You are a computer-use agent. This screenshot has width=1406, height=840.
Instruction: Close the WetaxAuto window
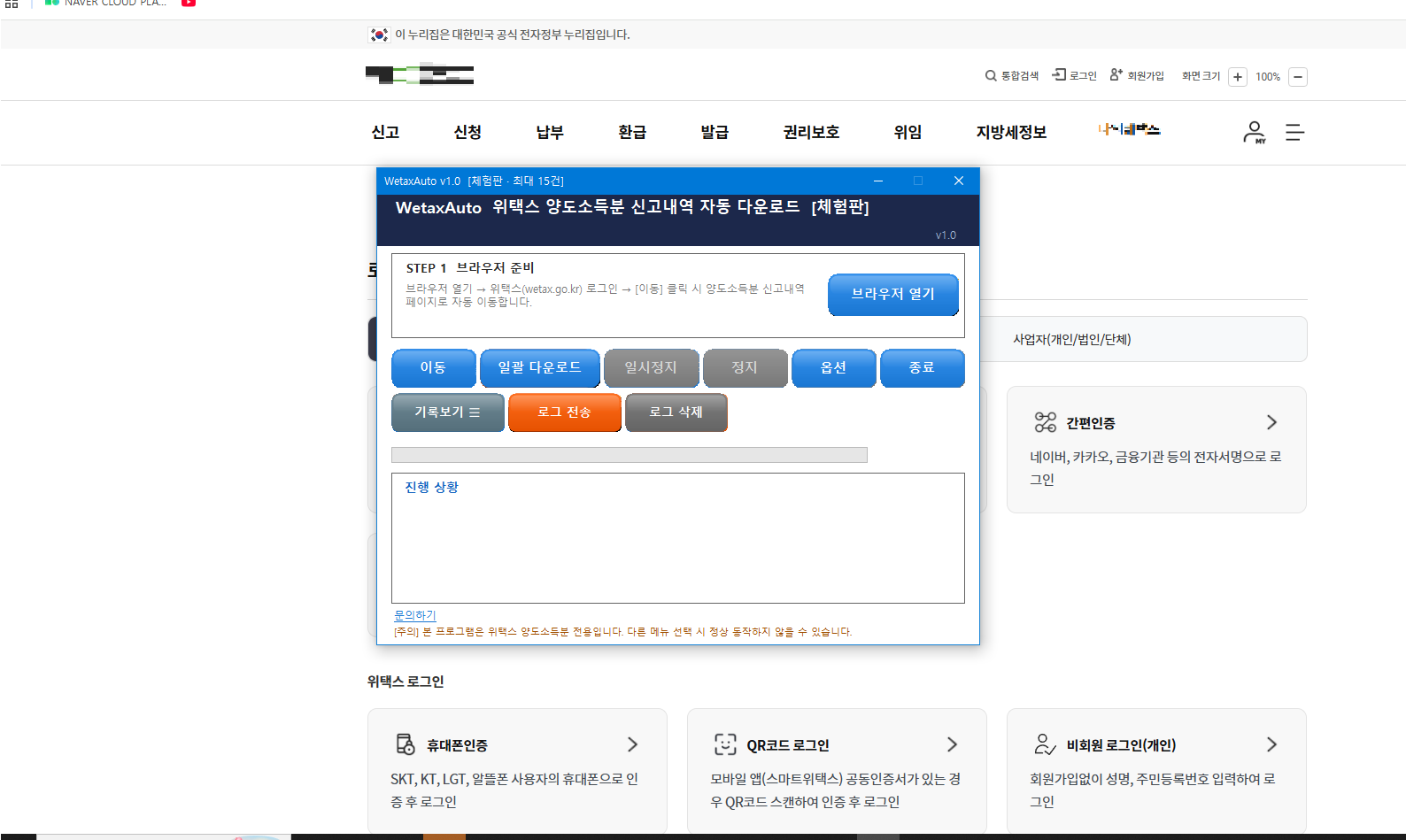[x=958, y=181]
